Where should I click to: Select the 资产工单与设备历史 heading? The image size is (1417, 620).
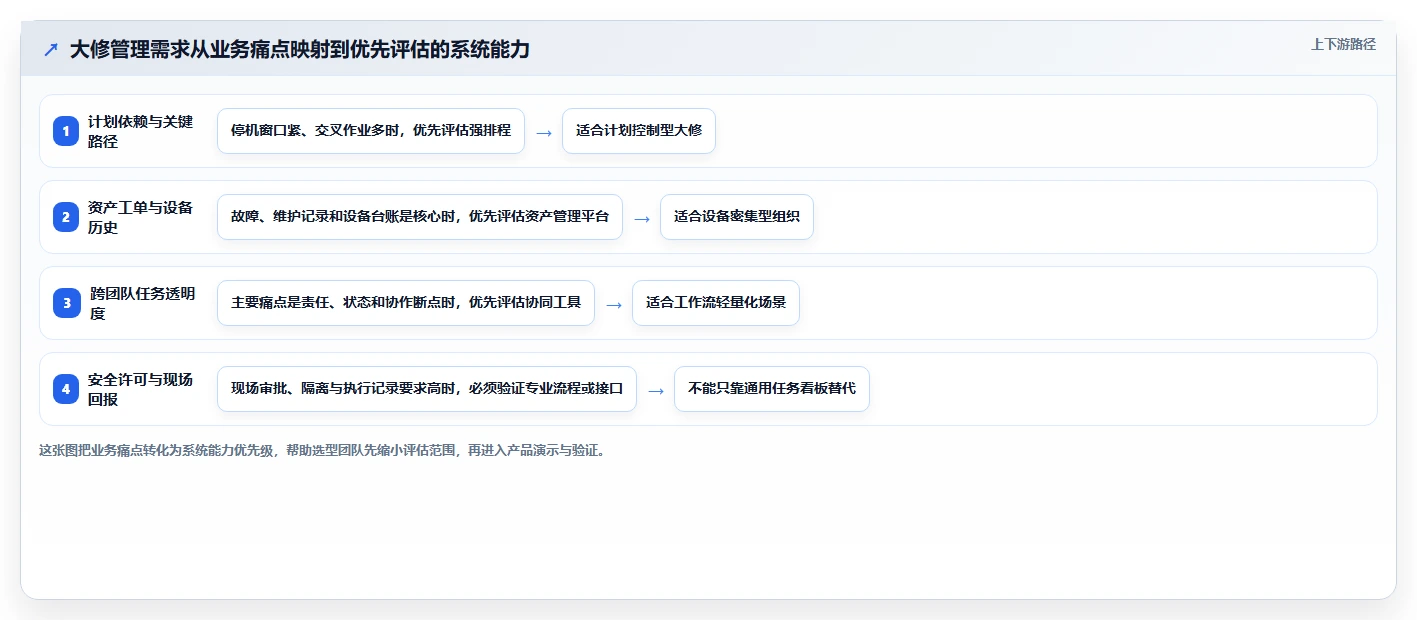(x=140, y=217)
